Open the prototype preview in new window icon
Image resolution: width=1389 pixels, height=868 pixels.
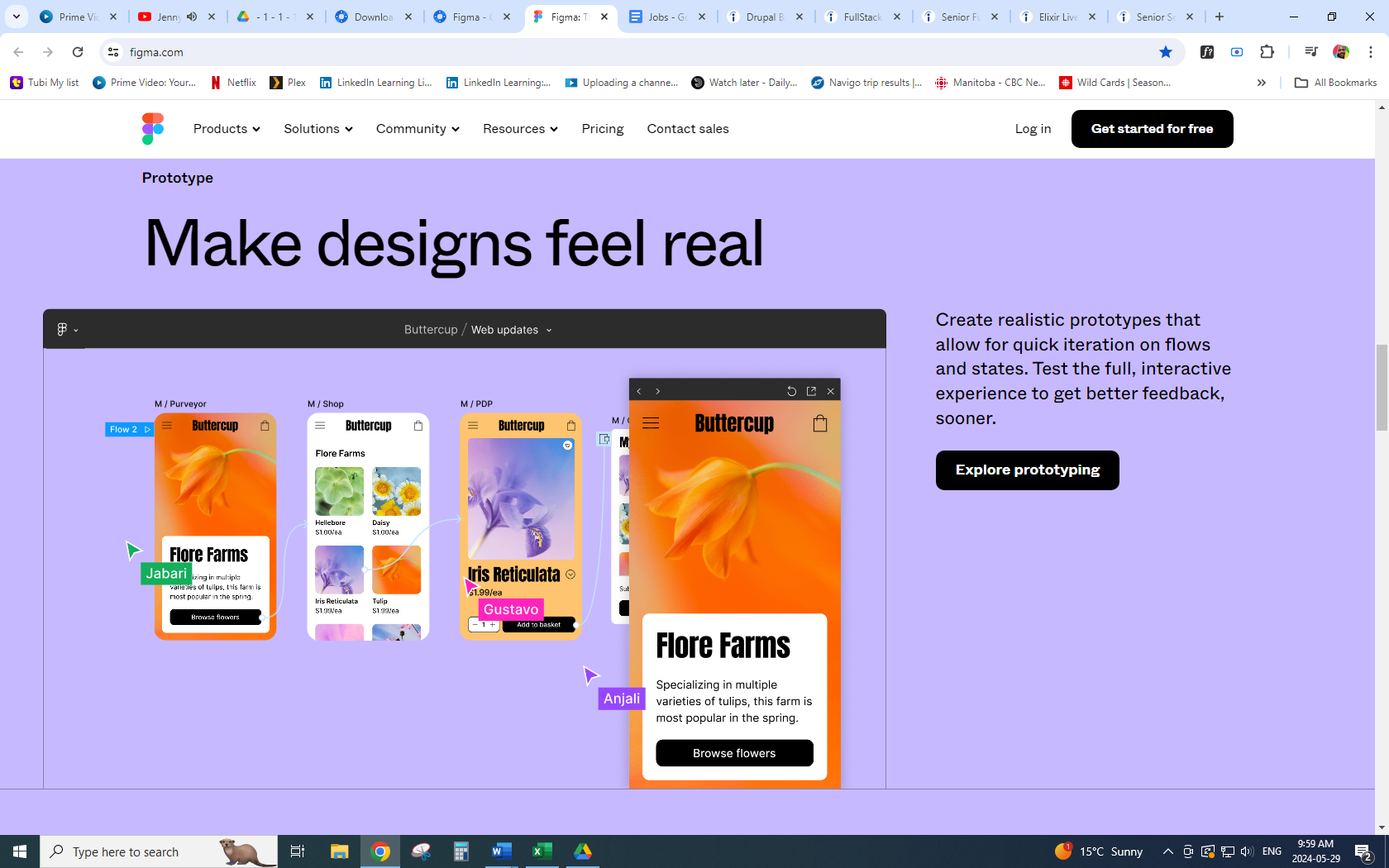[811, 391]
